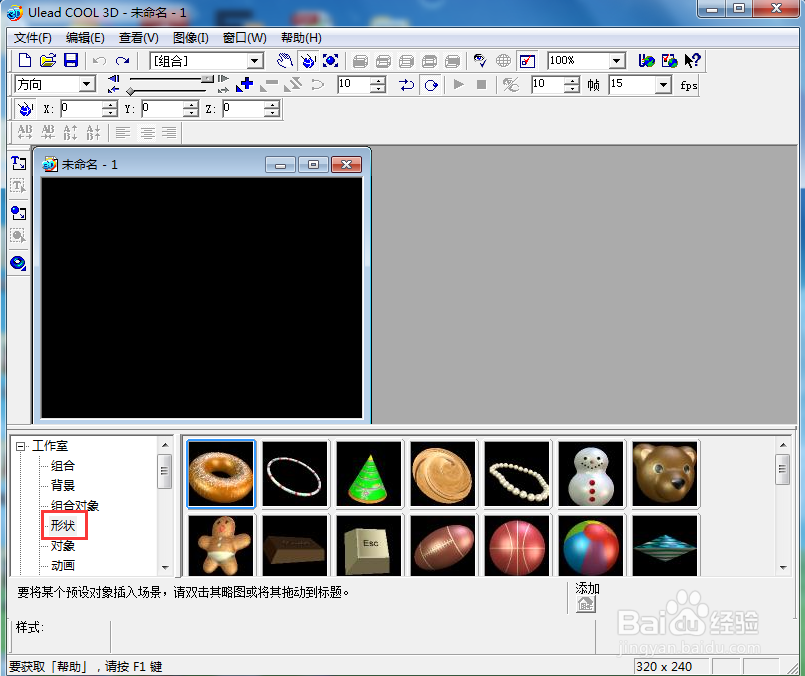Screen dimensions: 805x676
Task: Increase X value with spinner up arrow
Action: click(x=109, y=104)
